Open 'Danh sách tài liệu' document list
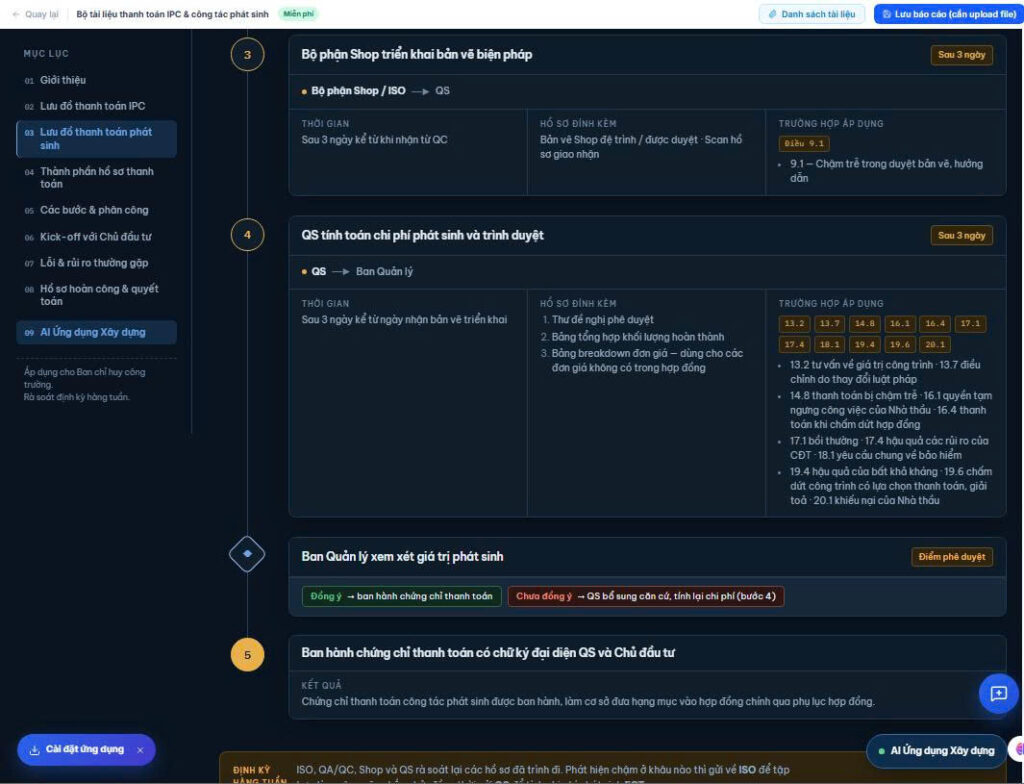 (812, 14)
